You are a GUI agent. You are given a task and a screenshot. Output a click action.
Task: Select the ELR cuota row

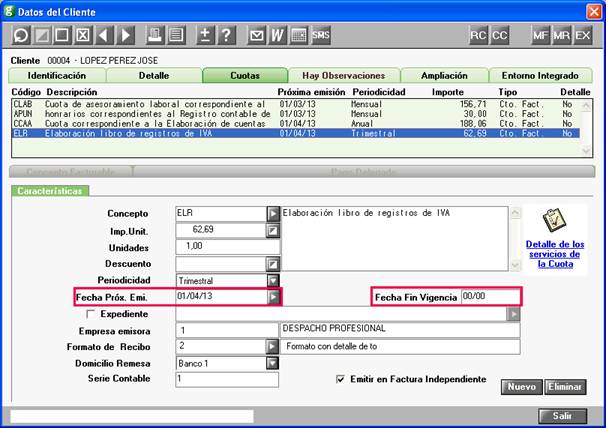coord(296,133)
